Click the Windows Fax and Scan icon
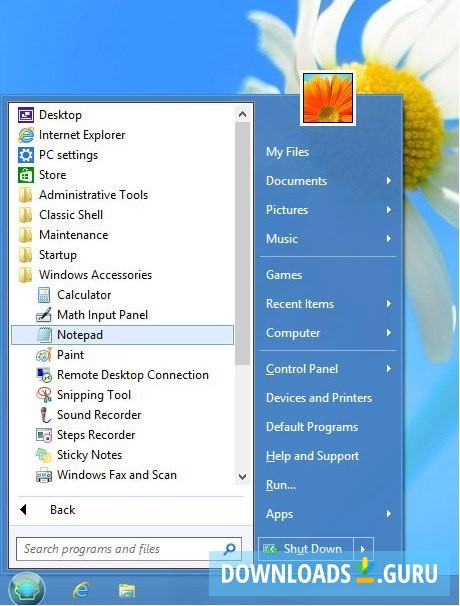Screen dimensions: 460x606 pos(44,475)
